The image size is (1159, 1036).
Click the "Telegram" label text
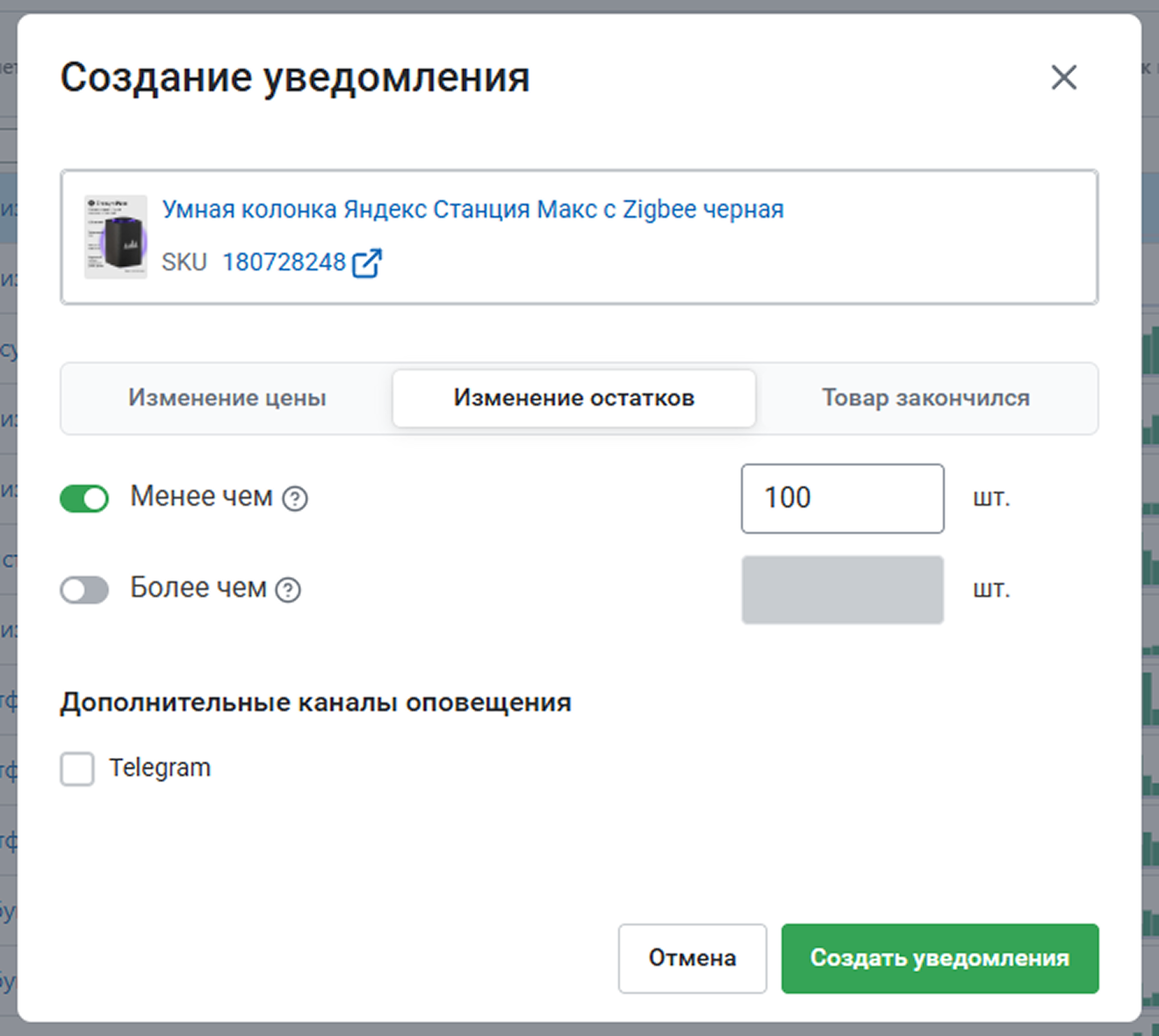pyautogui.click(x=160, y=768)
